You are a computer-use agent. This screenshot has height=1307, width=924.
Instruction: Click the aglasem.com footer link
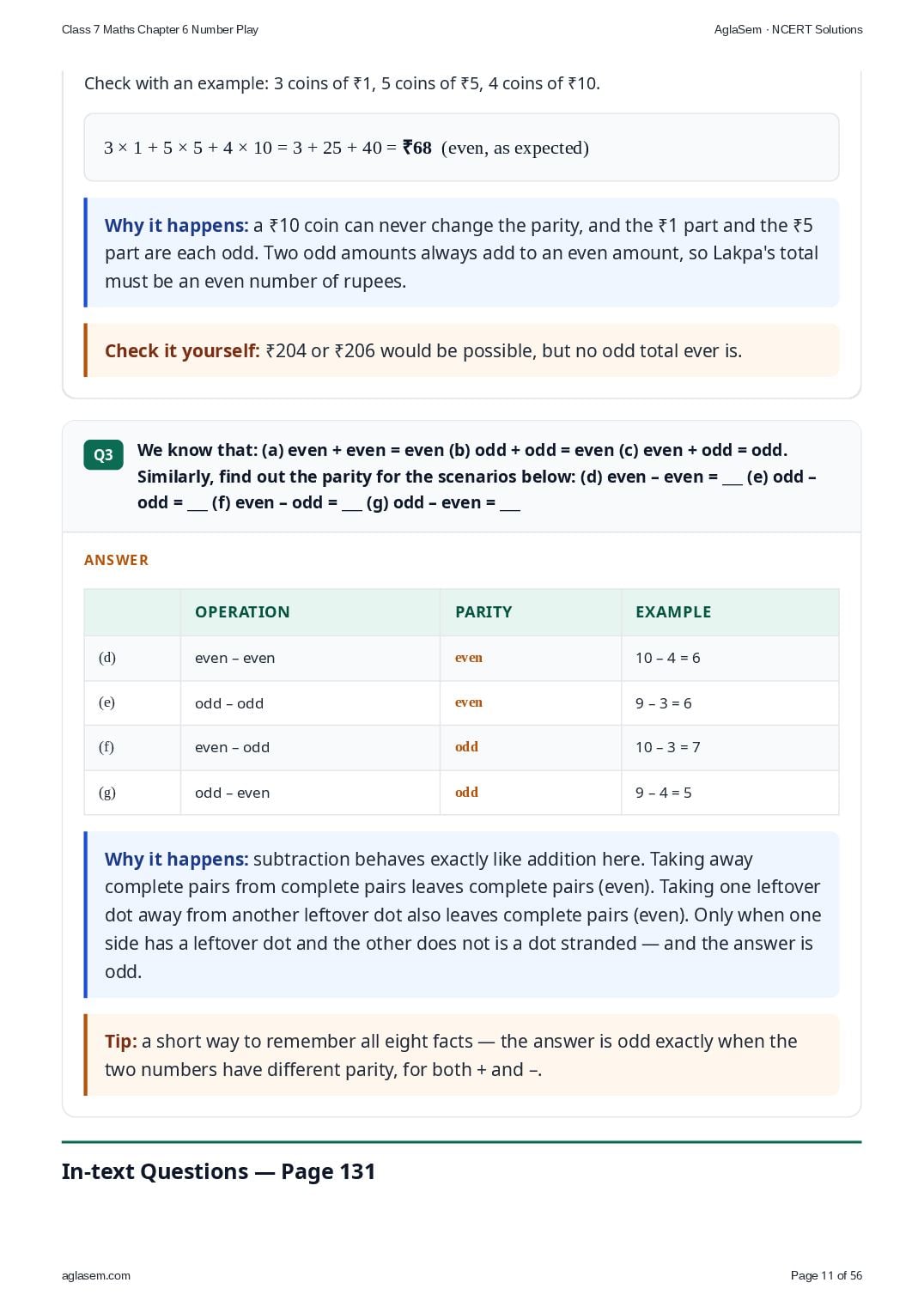(x=96, y=1275)
